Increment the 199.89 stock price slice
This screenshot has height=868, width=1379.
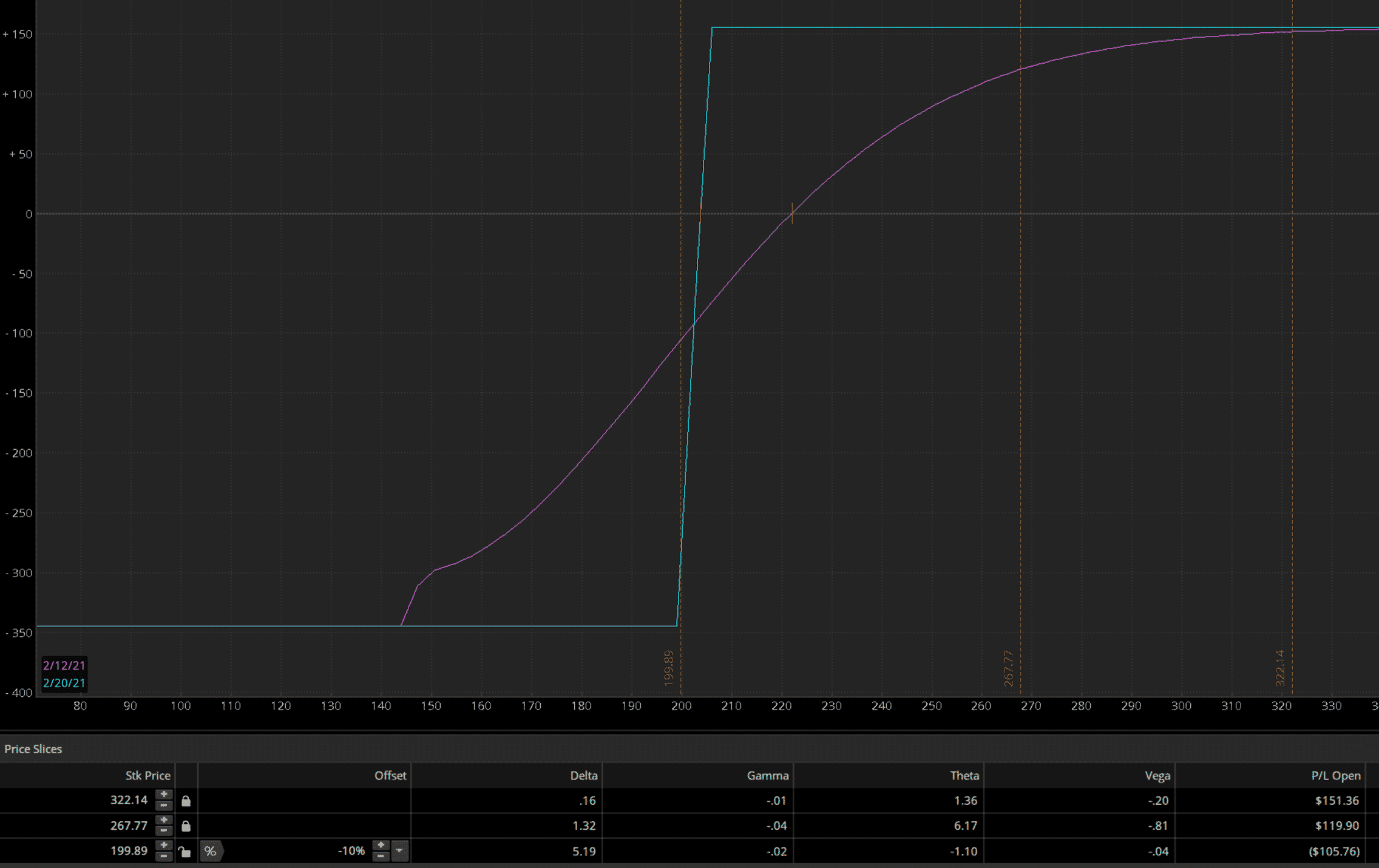point(163,846)
